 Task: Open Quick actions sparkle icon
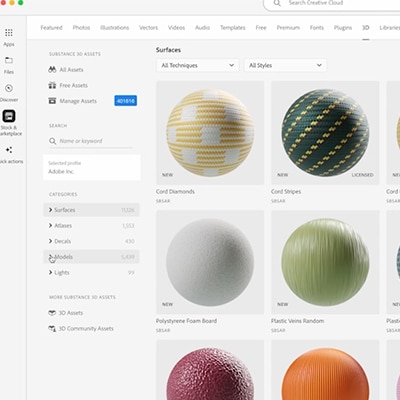pos(9,150)
